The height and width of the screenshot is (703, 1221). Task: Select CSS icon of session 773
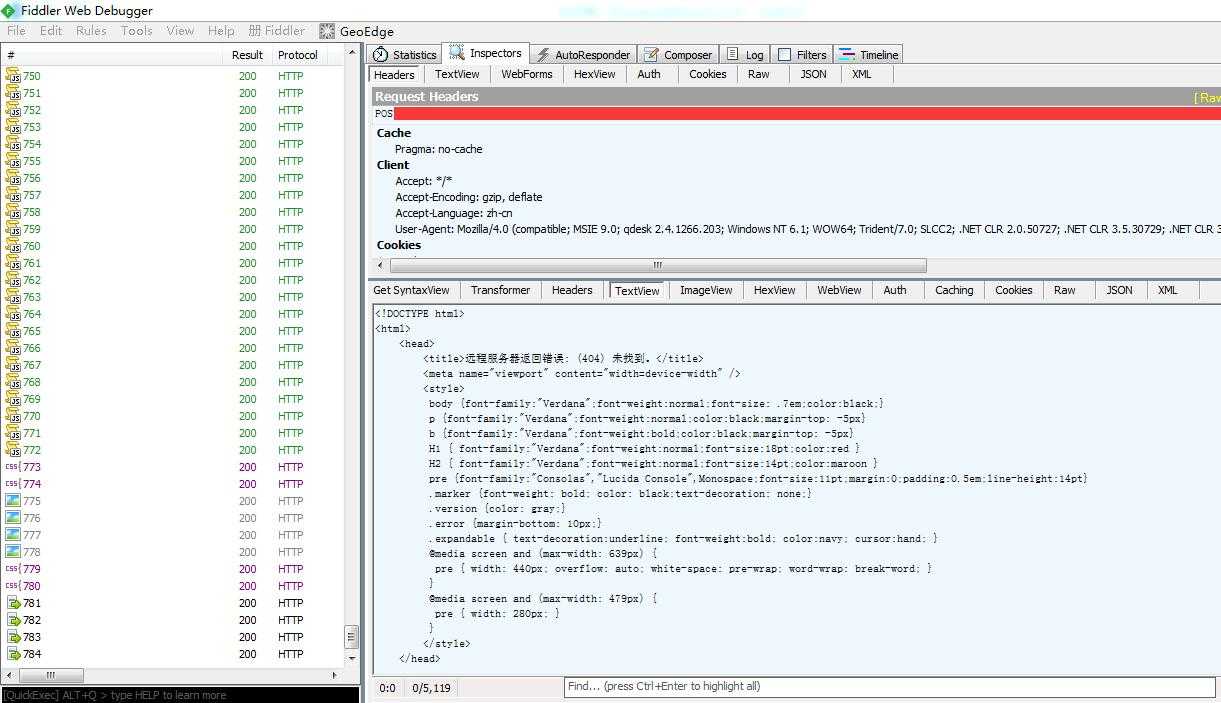[x=13, y=467]
